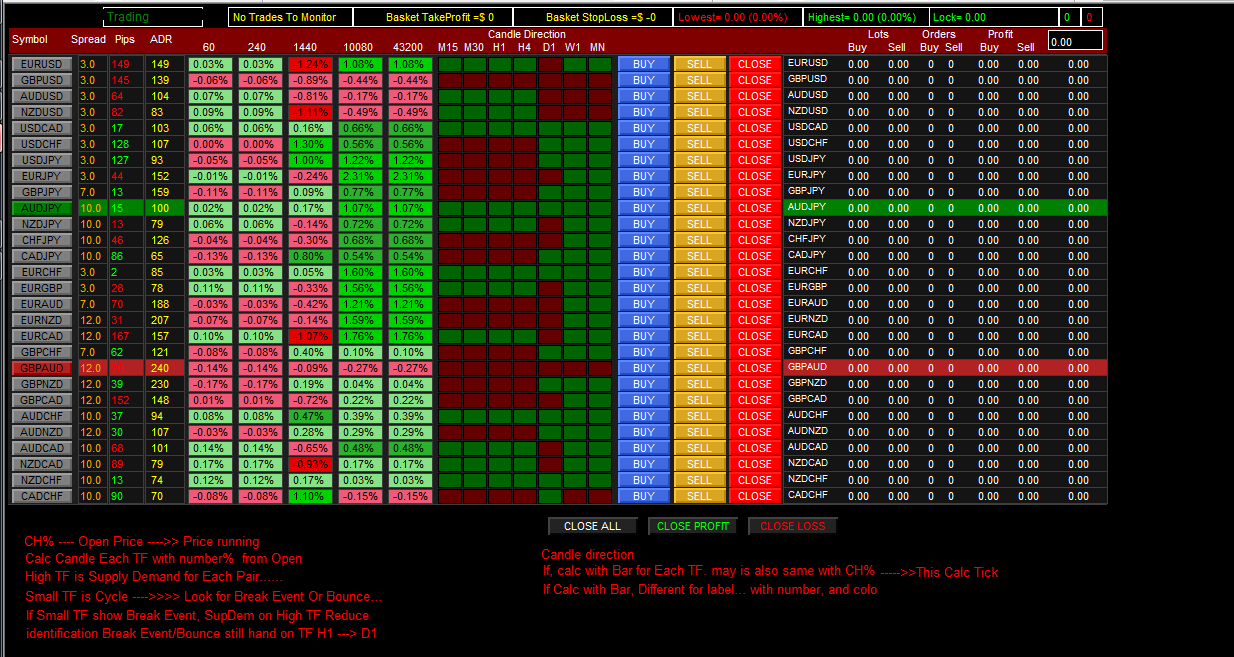This screenshot has width=1234, height=657.
Task: Click SELL button for EURNZD row
Action: (x=699, y=320)
